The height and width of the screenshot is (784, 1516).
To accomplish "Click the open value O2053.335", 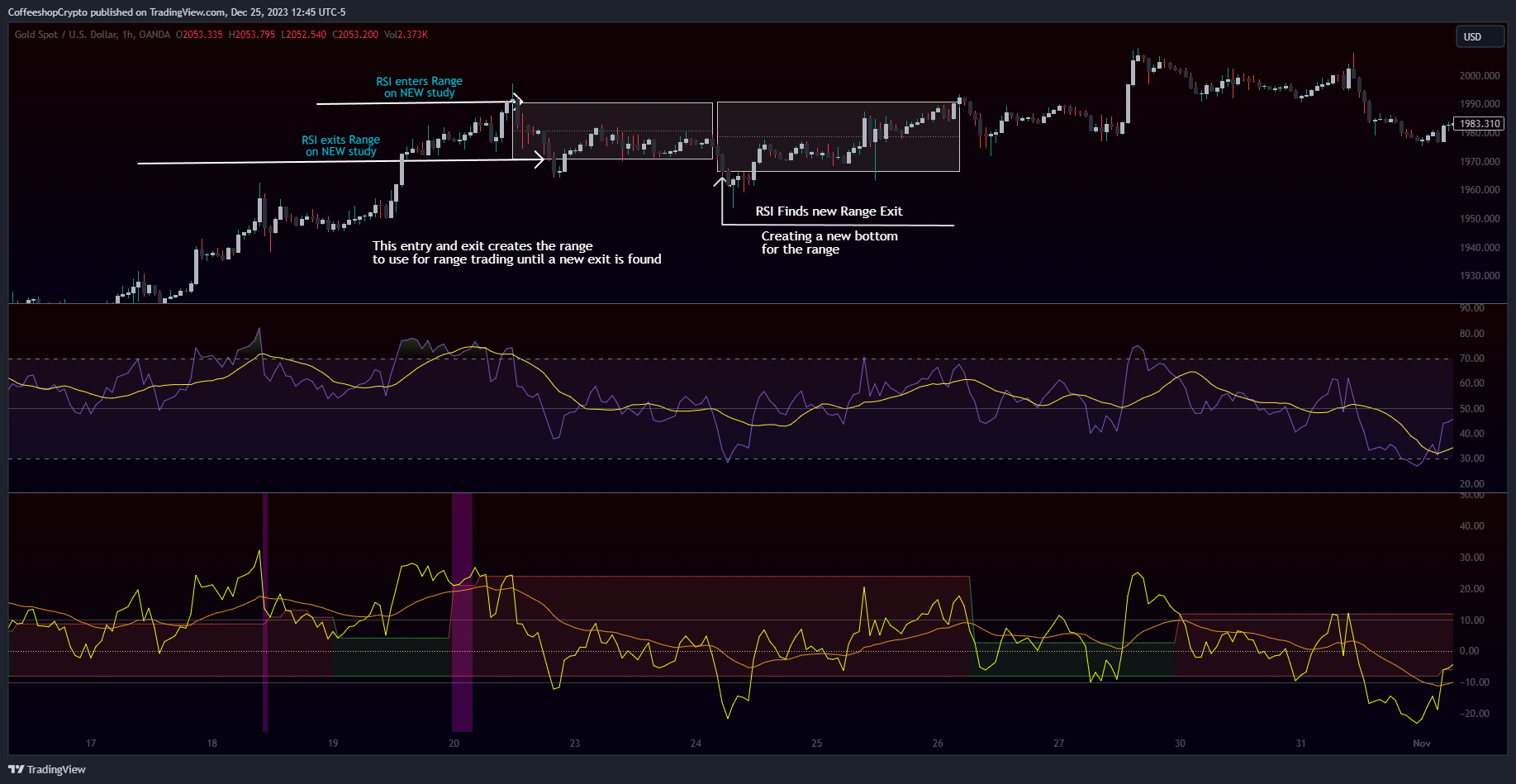I will (x=199, y=35).
